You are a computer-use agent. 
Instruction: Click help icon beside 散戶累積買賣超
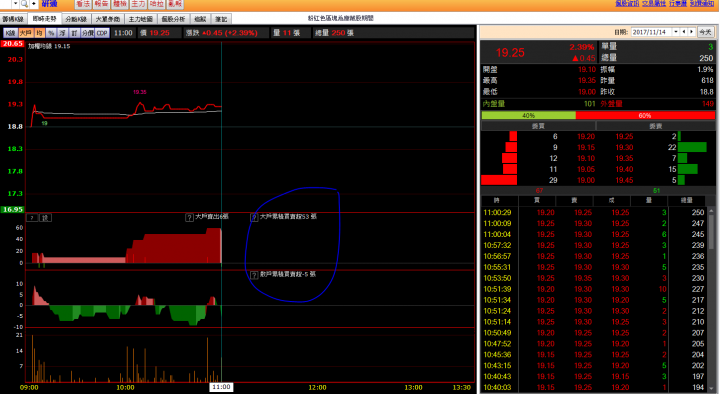click(x=254, y=275)
